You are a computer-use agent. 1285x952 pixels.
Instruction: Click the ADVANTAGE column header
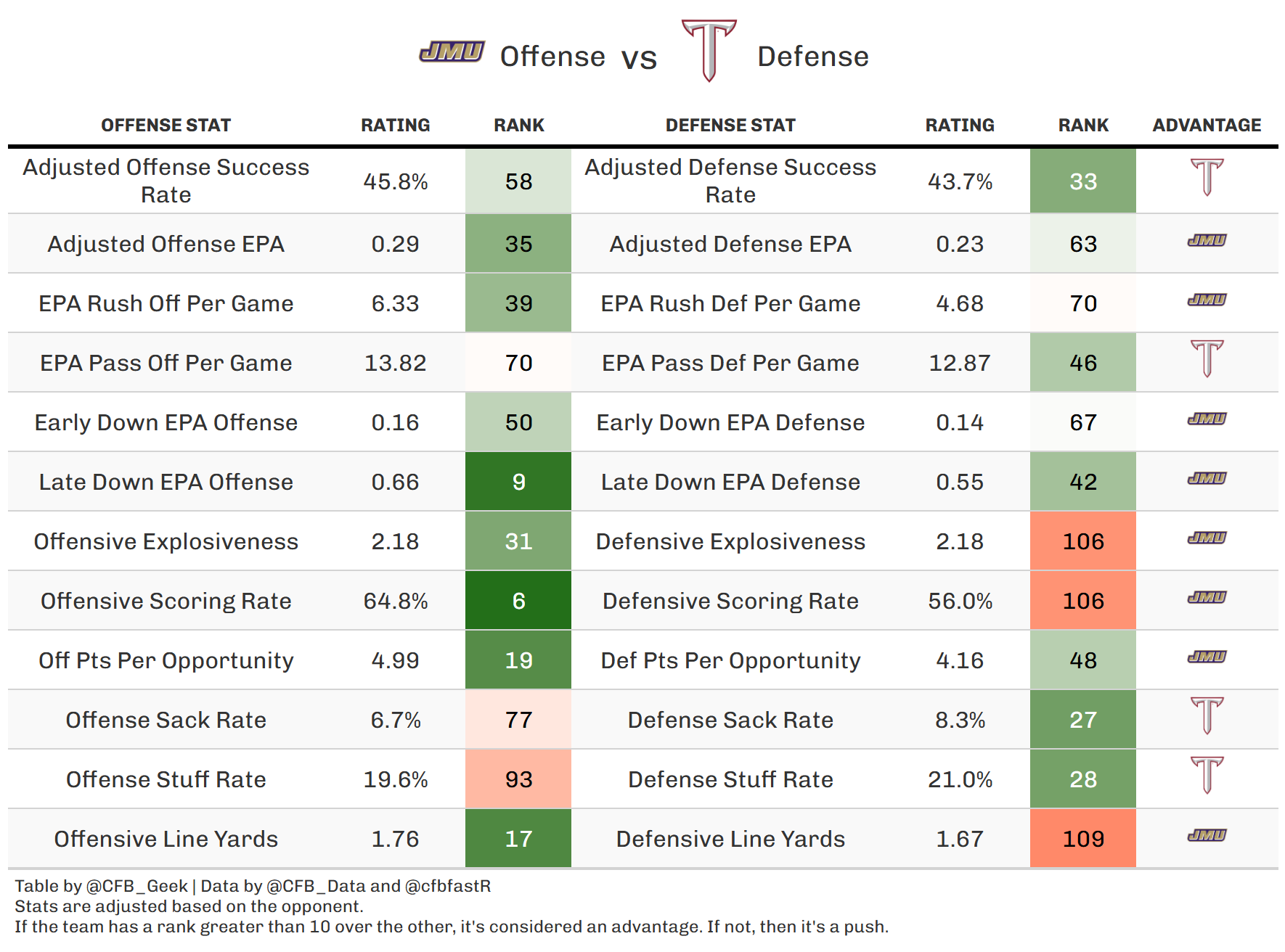(1207, 126)
